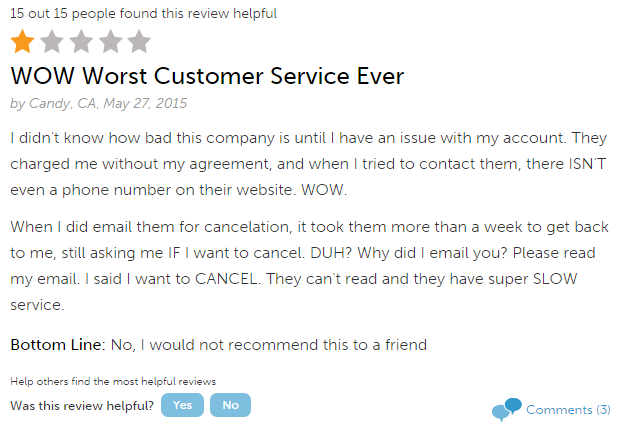Click the Was this review helpful? text

coord(82,406)
